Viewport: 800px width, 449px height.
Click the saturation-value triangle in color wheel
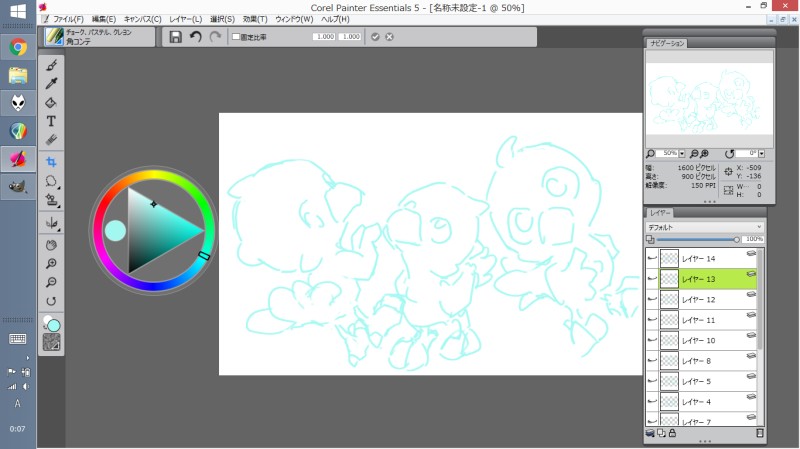point(158,230)
